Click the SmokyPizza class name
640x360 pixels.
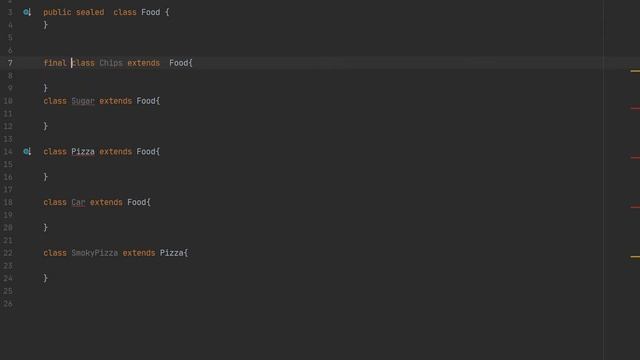(95, 253)
